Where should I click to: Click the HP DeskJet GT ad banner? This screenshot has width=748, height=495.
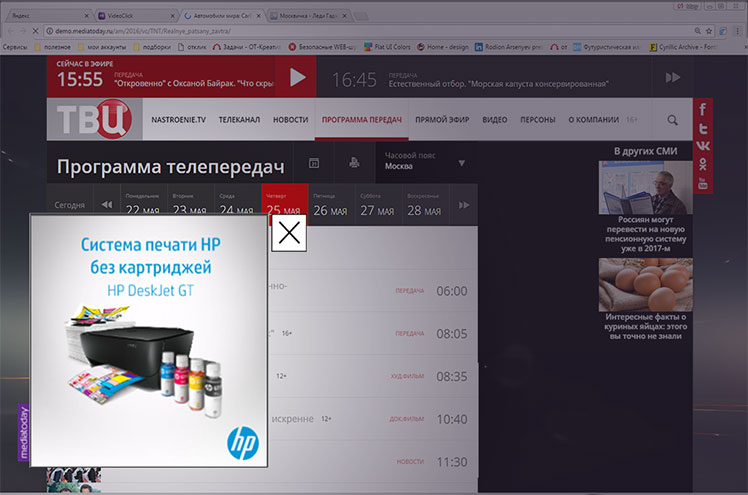coord(149,340)
